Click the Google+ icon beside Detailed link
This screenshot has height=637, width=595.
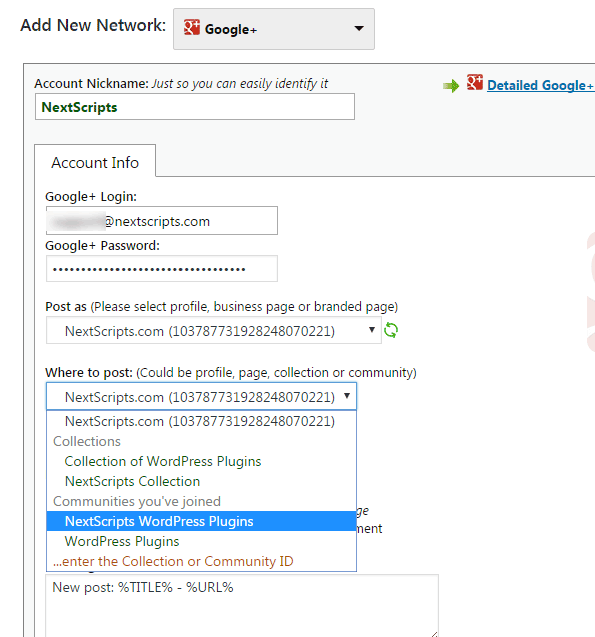(475, 82)
